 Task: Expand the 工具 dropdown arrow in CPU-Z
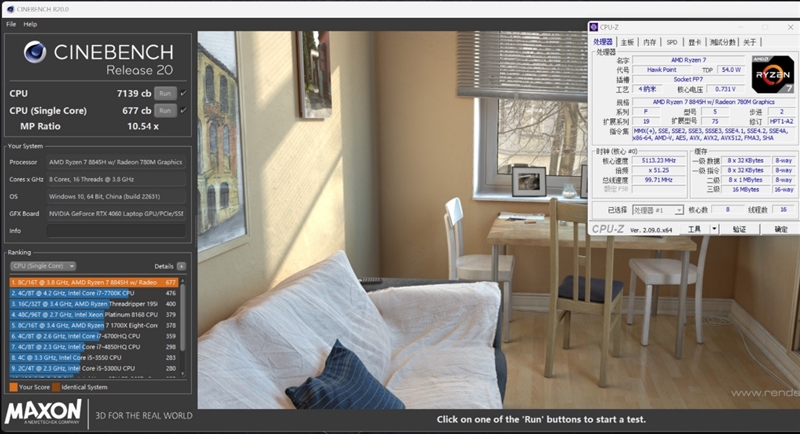pos(714,229)
